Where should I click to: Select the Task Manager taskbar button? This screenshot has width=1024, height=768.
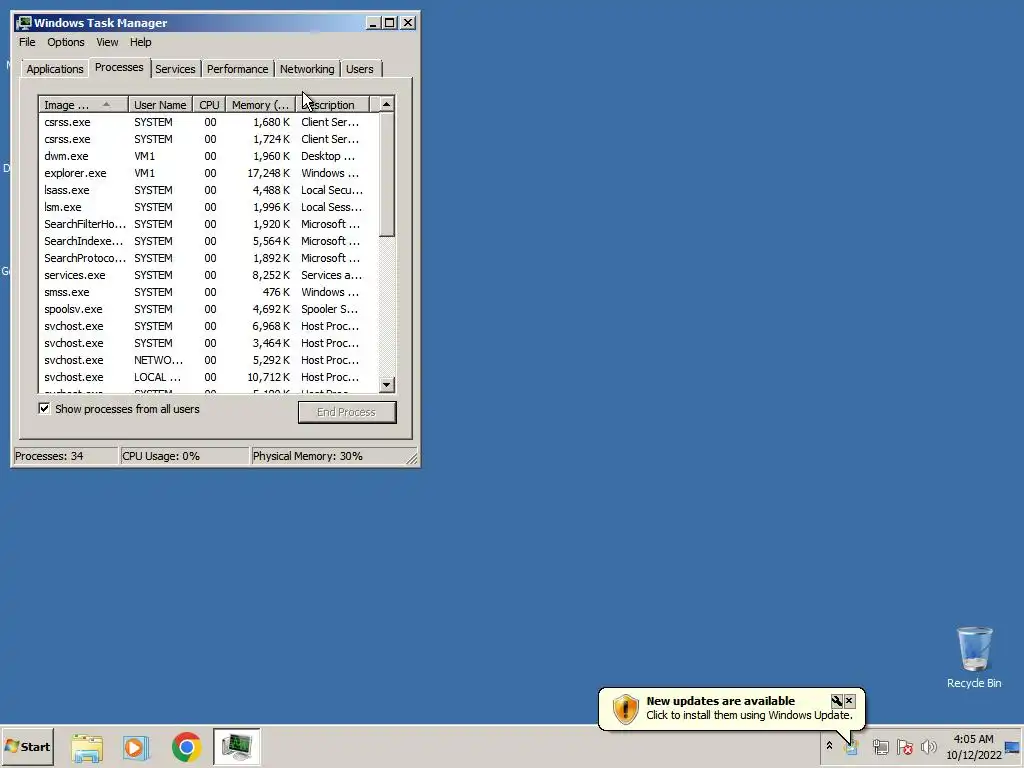coord(236,746)
